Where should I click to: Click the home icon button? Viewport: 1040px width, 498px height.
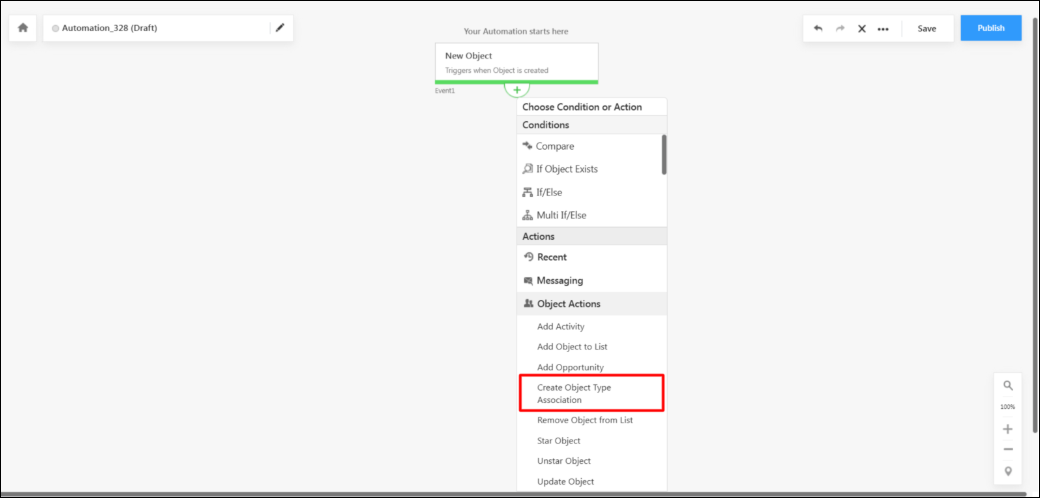point(22,28)
